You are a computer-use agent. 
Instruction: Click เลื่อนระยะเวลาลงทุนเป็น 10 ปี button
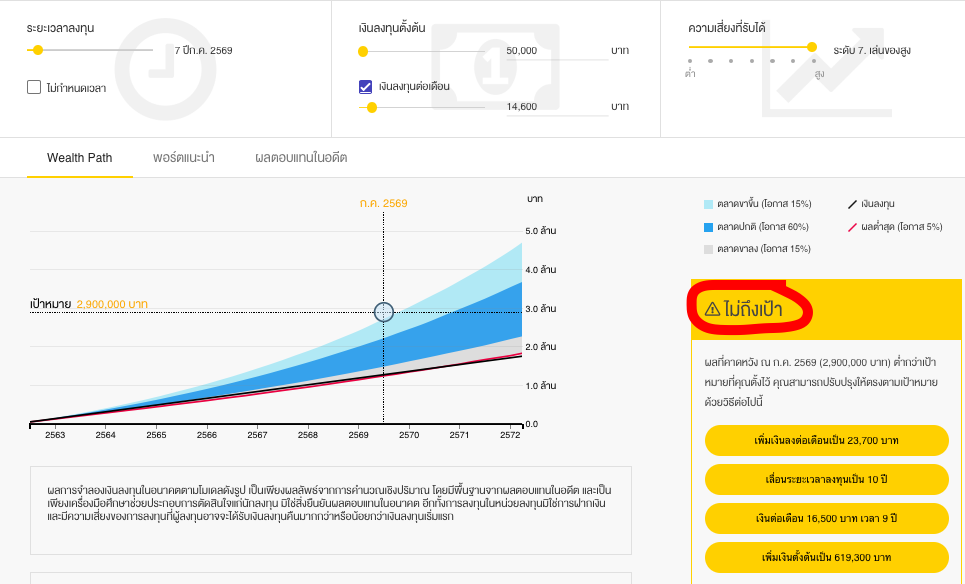(x=826, y=479)
